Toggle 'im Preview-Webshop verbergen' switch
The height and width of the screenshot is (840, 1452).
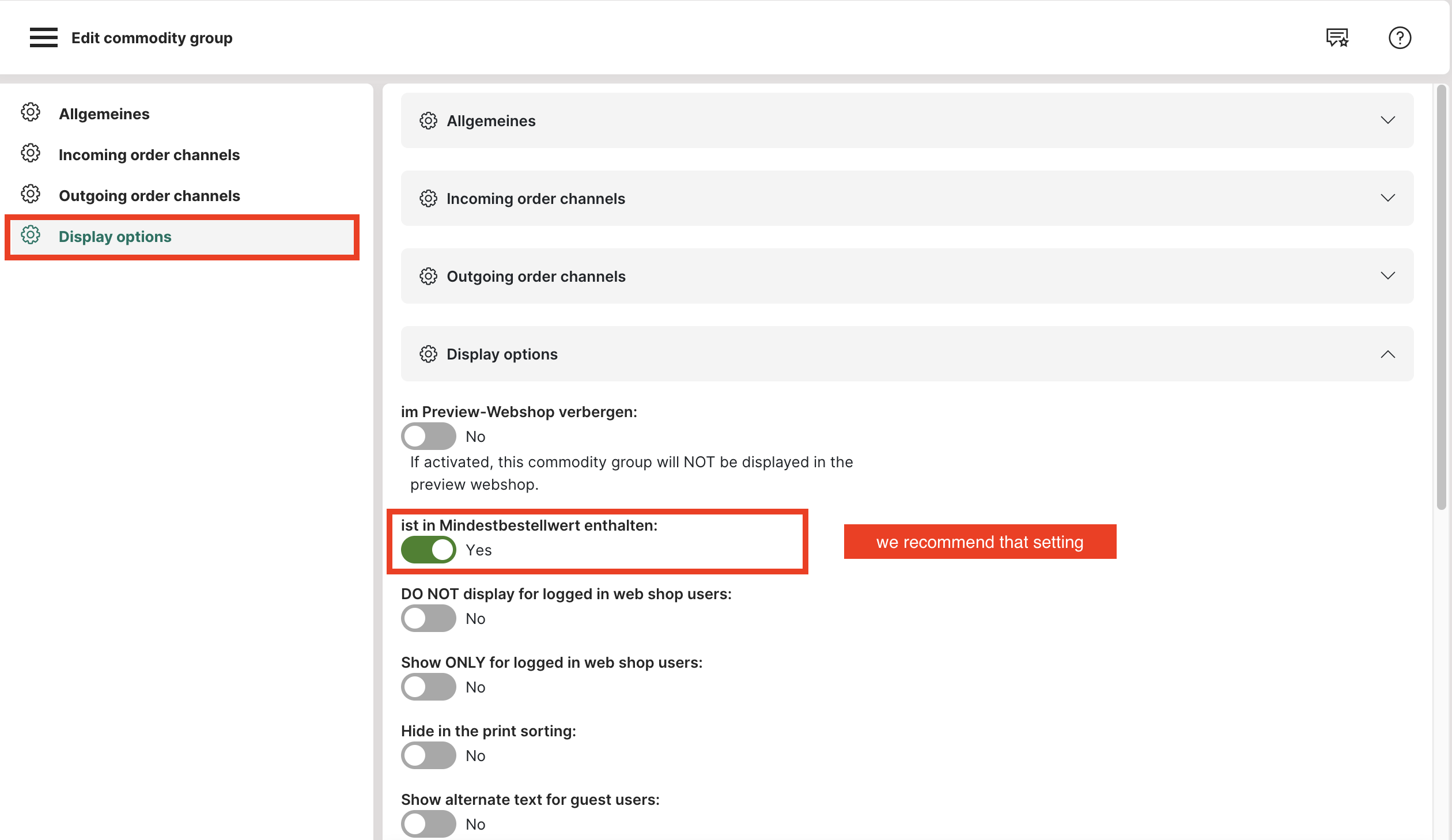pos(428,436)
